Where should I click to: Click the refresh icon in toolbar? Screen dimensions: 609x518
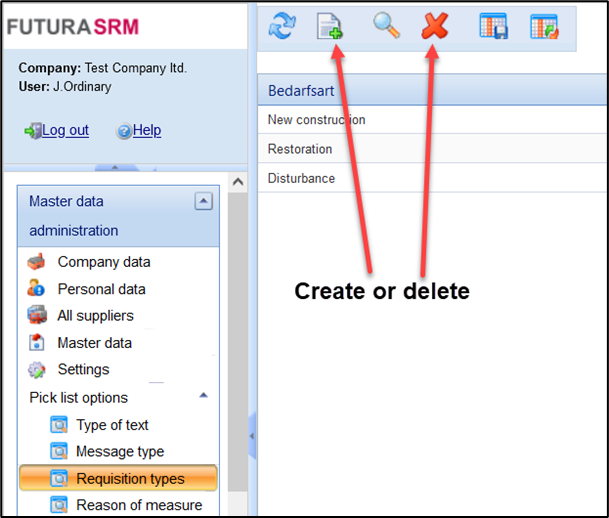(x=283, y=27)
